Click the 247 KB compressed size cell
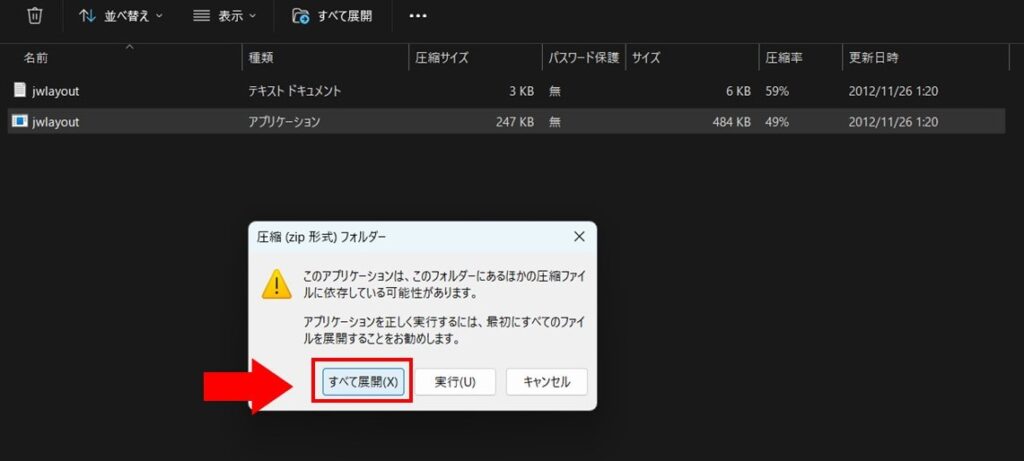Screen dimensions: 1024x461 515,122
